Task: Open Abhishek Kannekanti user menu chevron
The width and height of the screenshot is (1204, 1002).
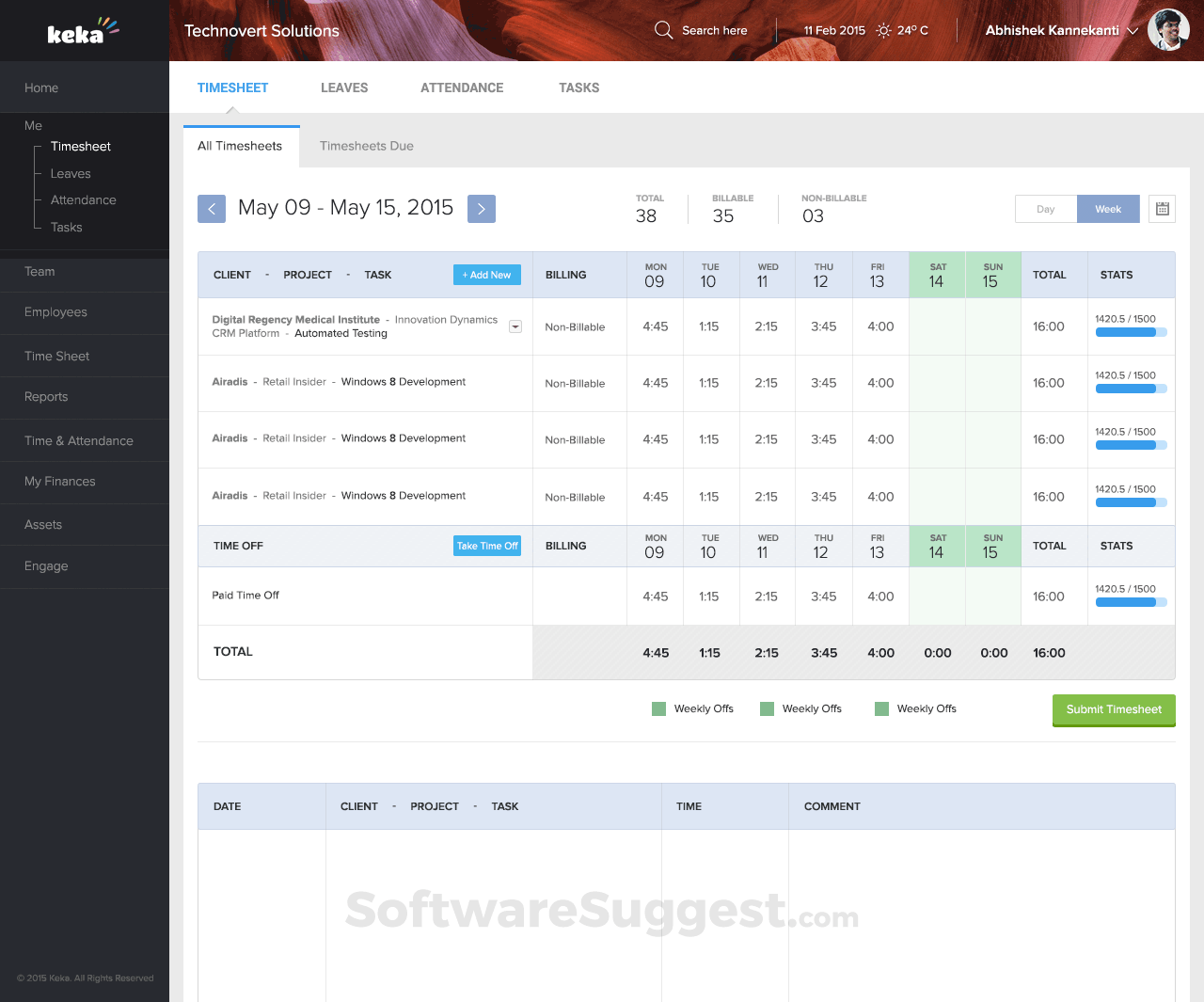Action: tap(1133, 31)
